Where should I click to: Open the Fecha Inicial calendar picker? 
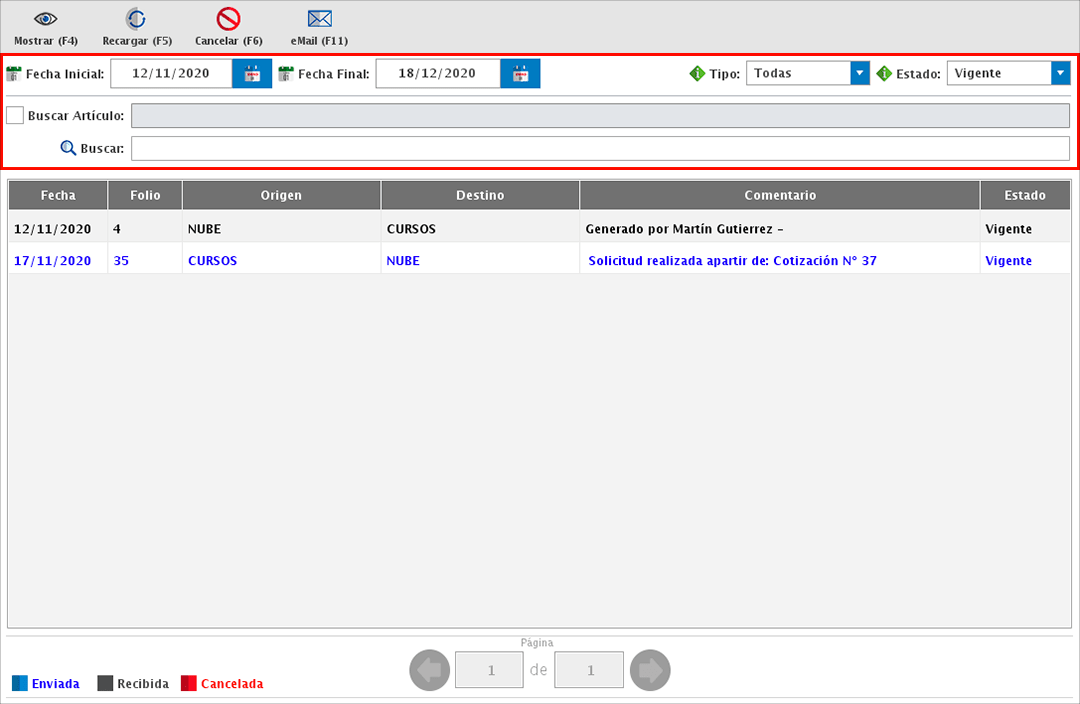point(252,74)
